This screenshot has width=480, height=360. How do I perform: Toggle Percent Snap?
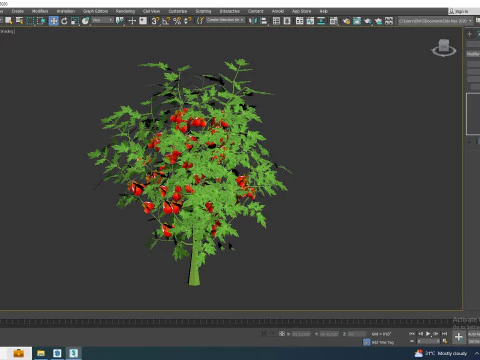click(177, 21)
